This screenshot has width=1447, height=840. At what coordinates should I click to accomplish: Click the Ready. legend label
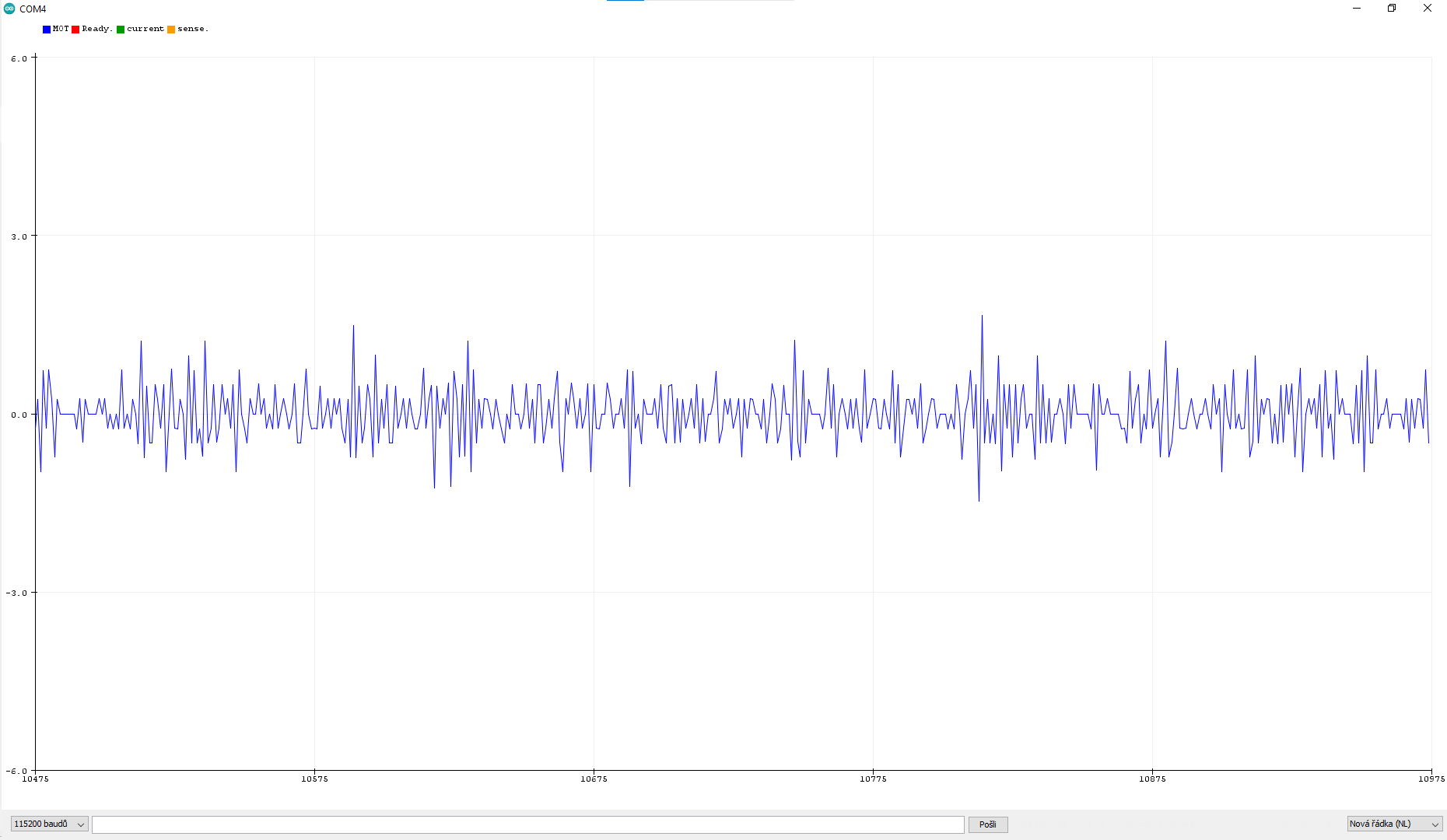click(x=97, y=29)
